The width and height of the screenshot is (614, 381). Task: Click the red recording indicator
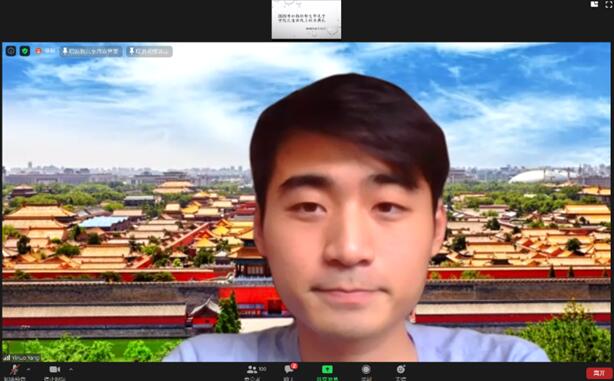click(45, 51)
